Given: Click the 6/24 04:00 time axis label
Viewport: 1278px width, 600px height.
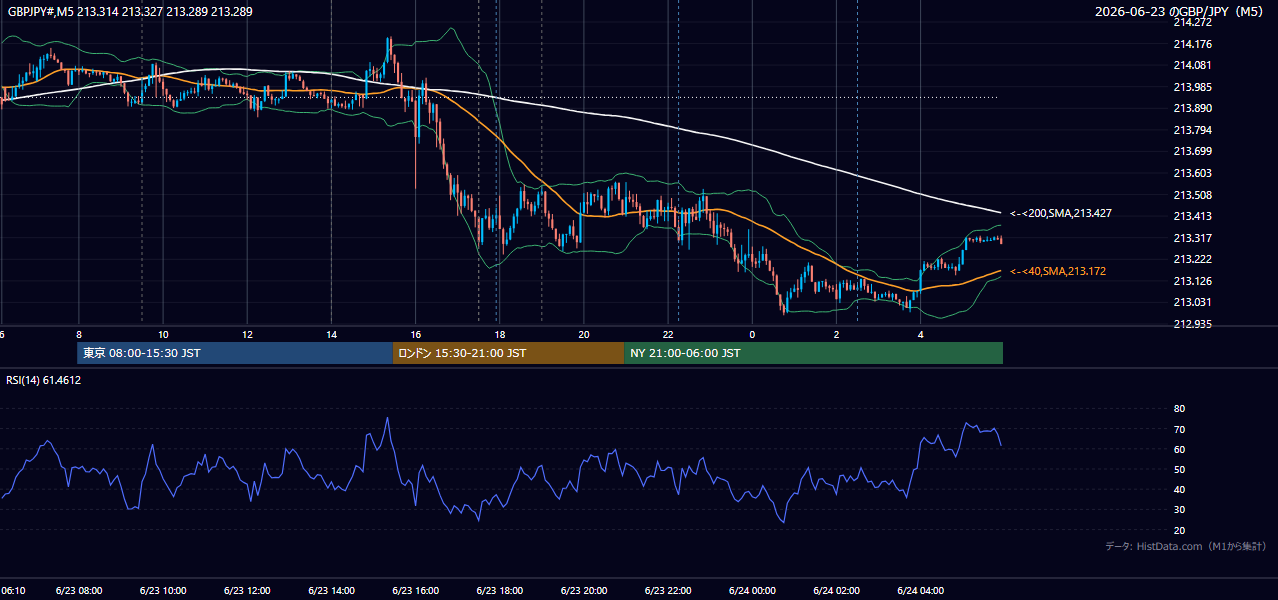Looking at the screenshot, I should 921,591.
